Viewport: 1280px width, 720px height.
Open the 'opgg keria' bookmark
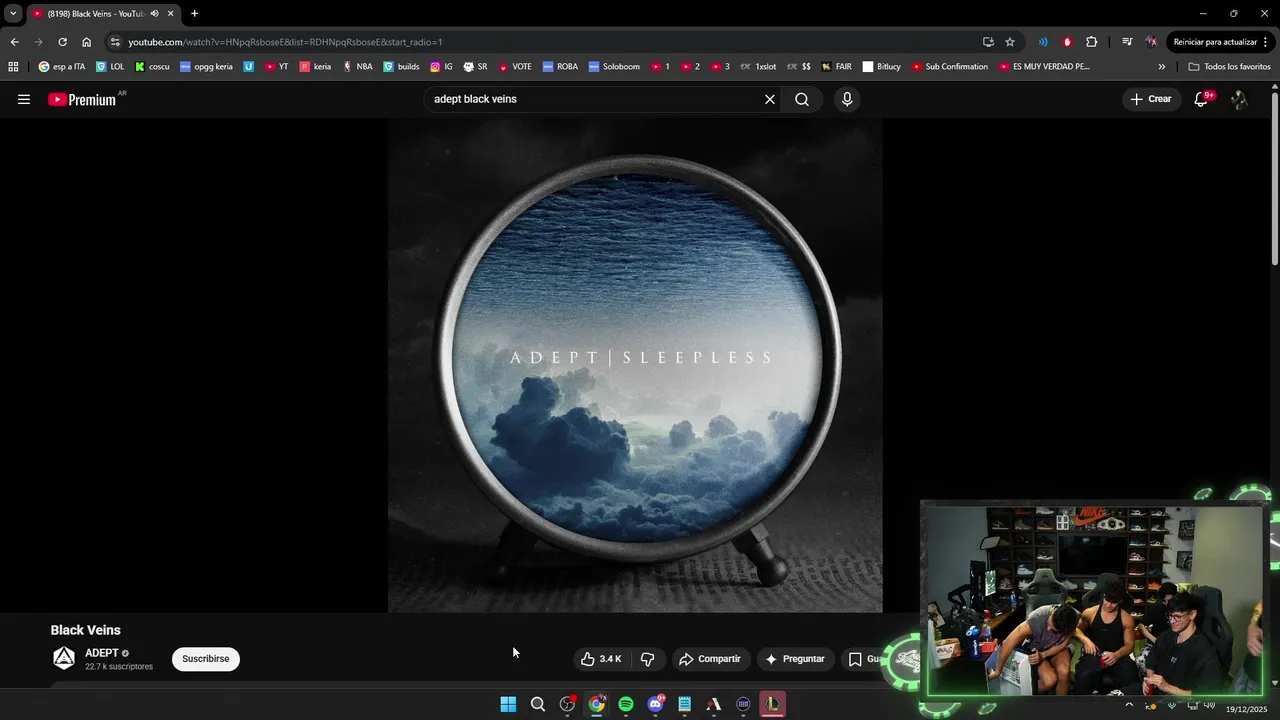coord(206,67)
